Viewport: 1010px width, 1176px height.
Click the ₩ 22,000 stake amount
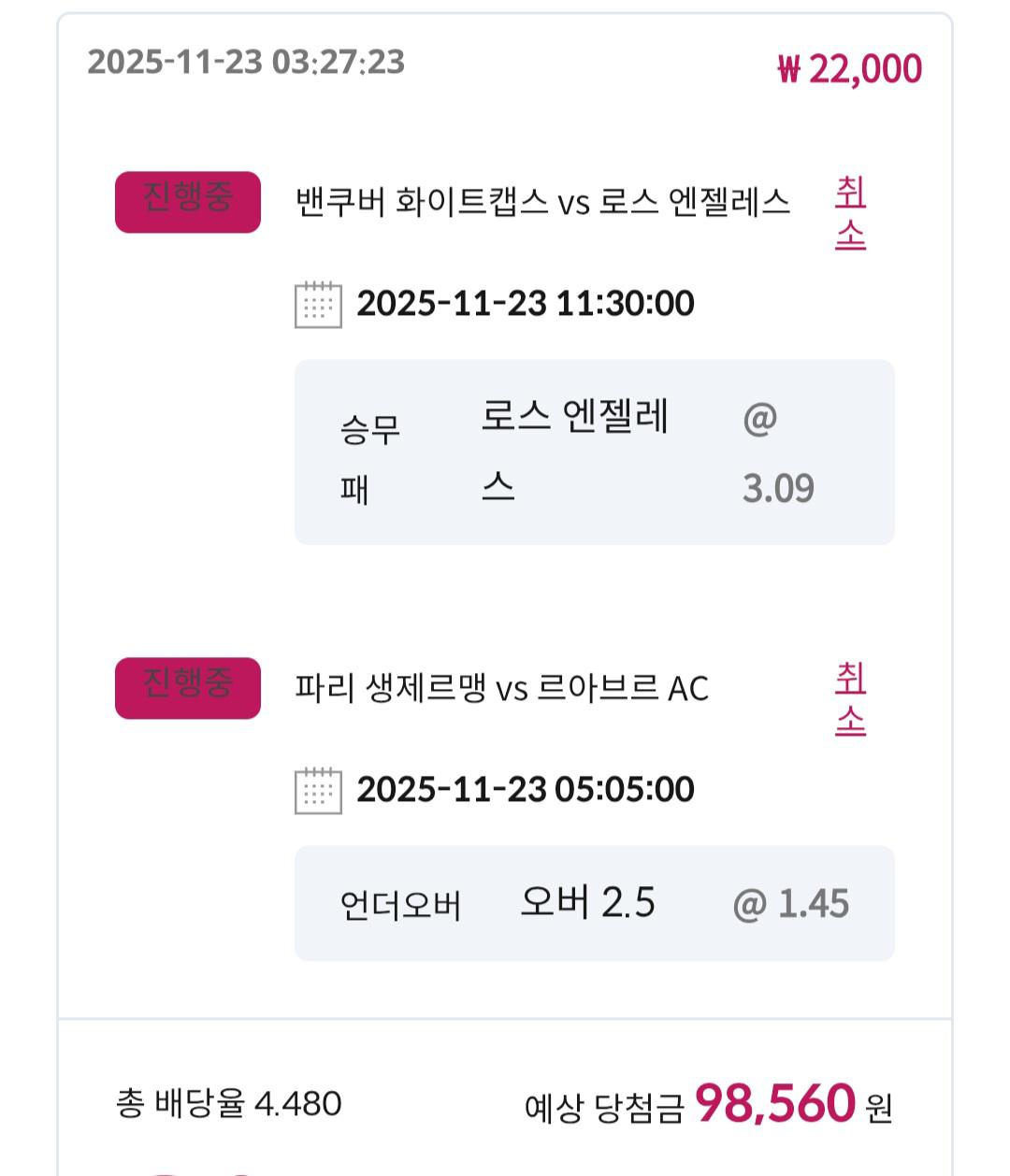pos(849,69)
